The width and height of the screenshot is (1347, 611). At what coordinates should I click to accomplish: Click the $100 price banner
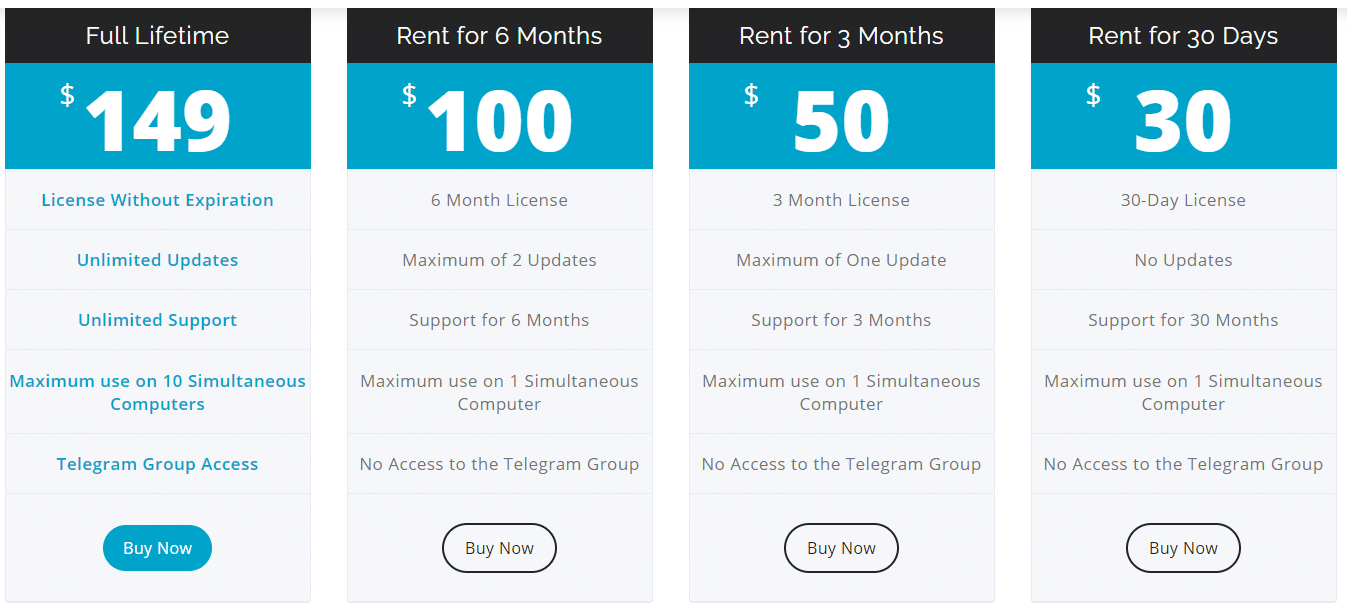[x=499, y=118]
